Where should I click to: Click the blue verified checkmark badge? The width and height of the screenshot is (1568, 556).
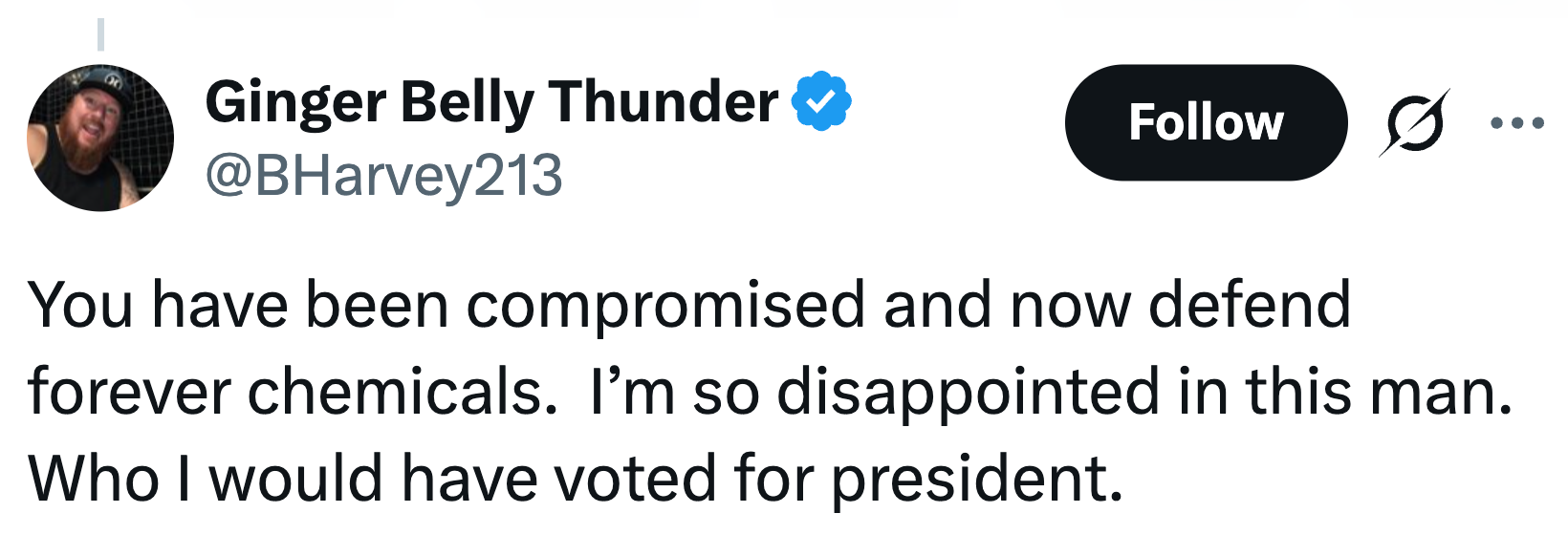pyautogui.click(x=821, y=101)
